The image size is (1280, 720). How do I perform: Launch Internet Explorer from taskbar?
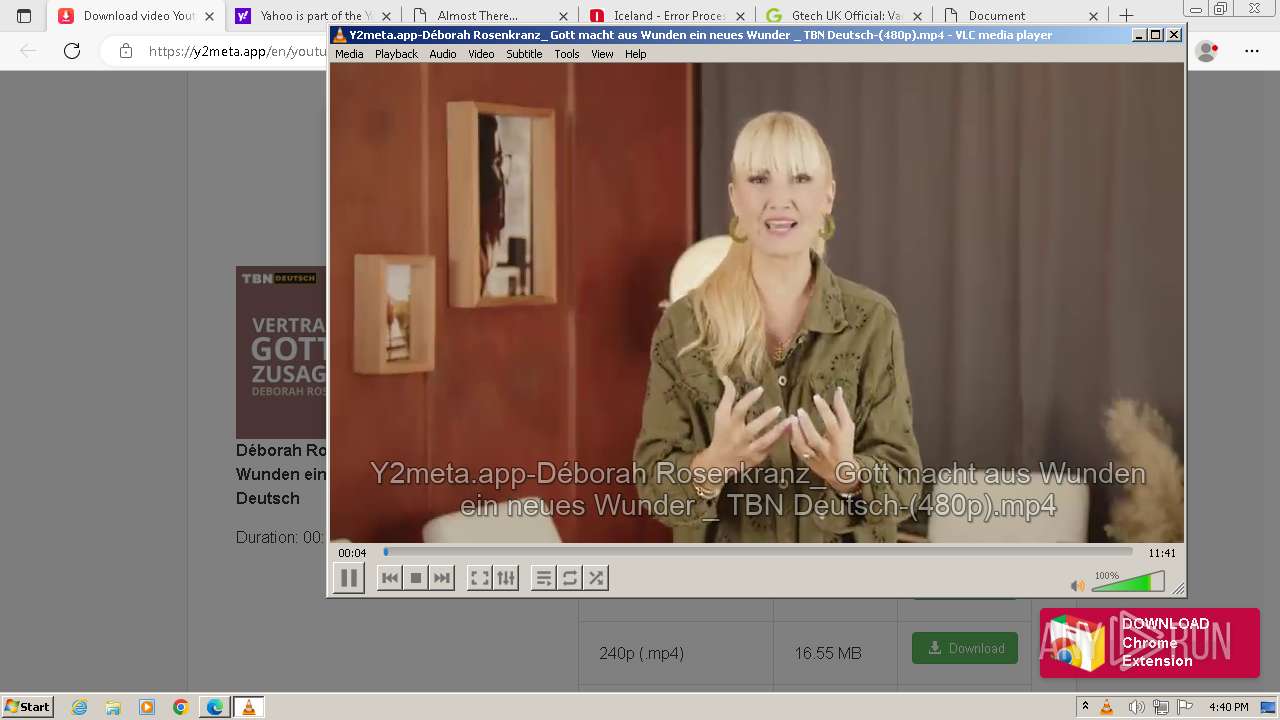coord(80,707)
